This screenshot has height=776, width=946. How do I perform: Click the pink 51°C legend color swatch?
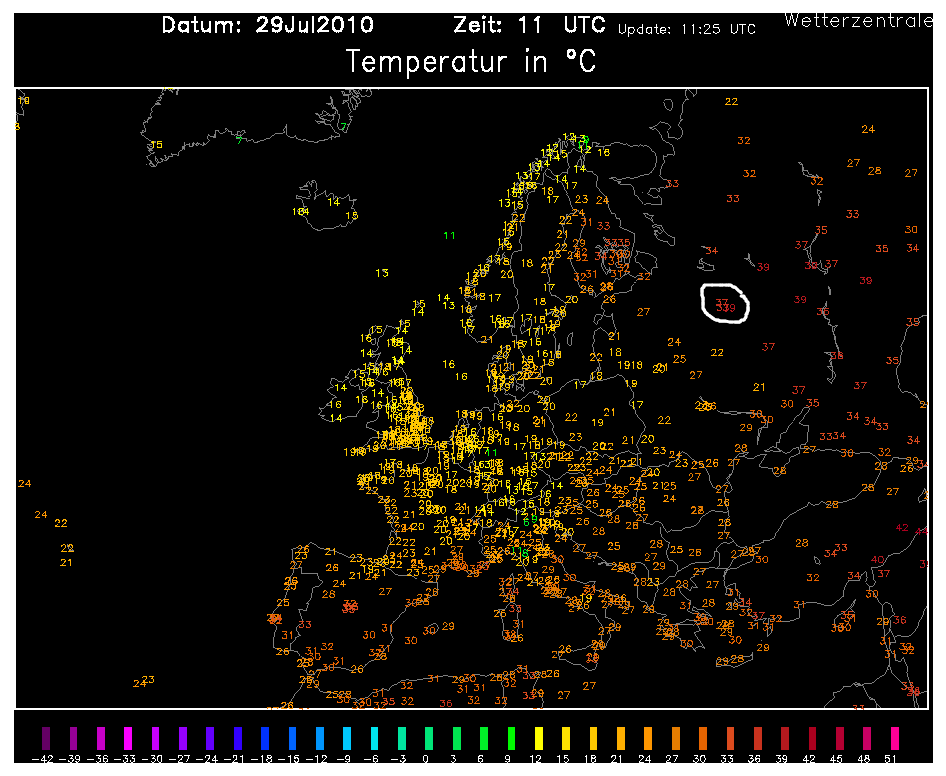pos(895,739)
